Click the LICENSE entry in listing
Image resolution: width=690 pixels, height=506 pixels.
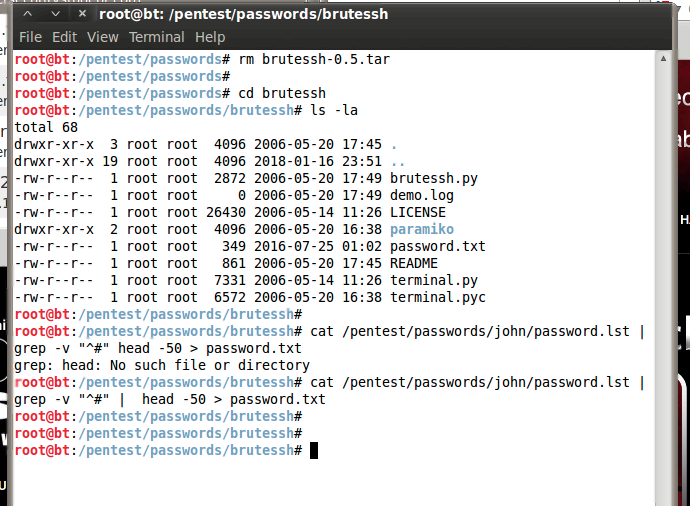coord(418,212)
